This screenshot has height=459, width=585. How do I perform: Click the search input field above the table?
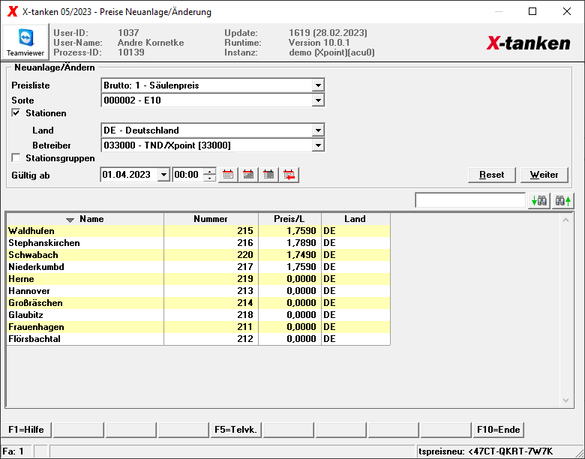pos(470,201)
